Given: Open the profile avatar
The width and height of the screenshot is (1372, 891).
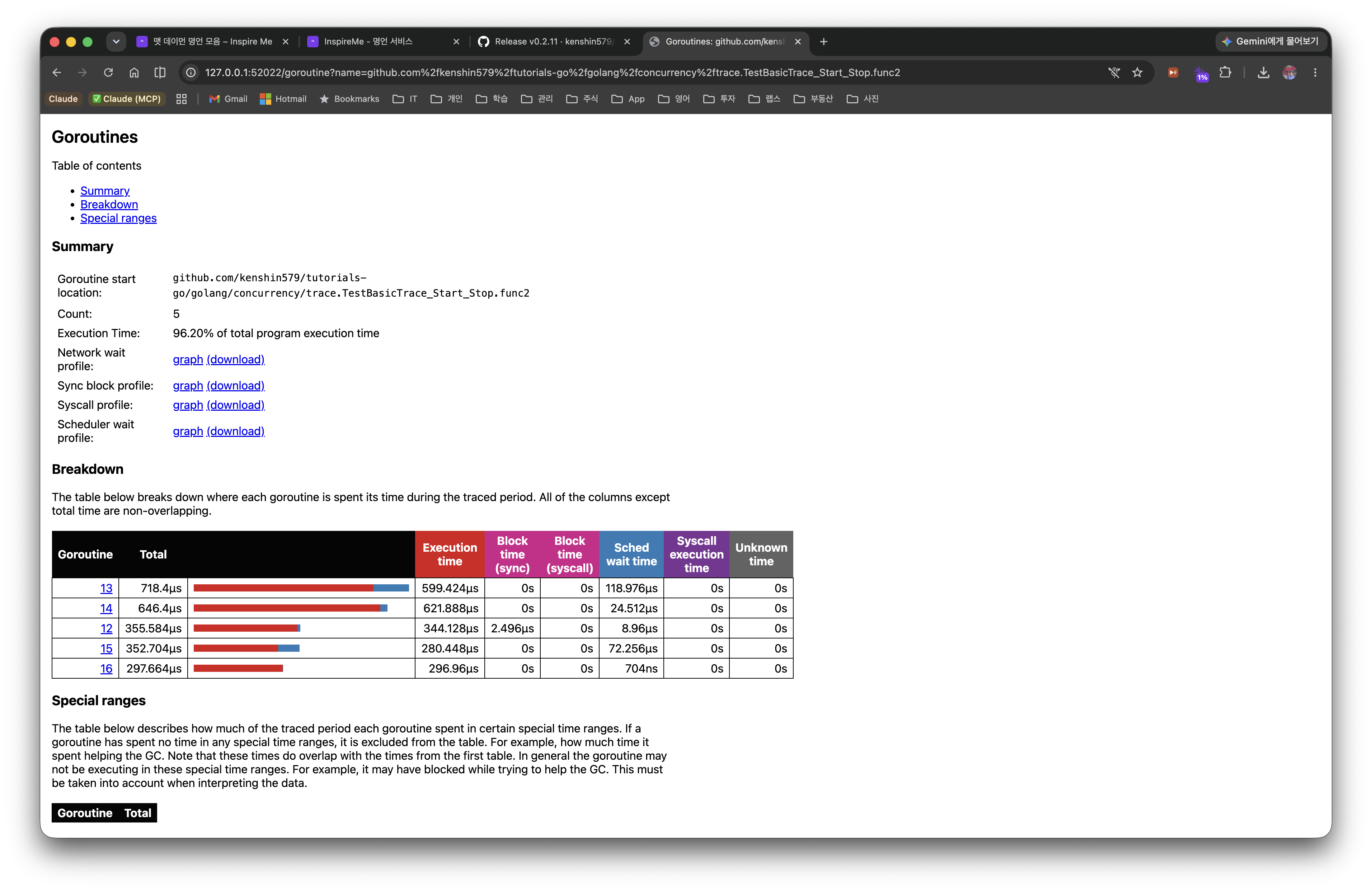Looking at the screenshot, I should (1289, 72).
